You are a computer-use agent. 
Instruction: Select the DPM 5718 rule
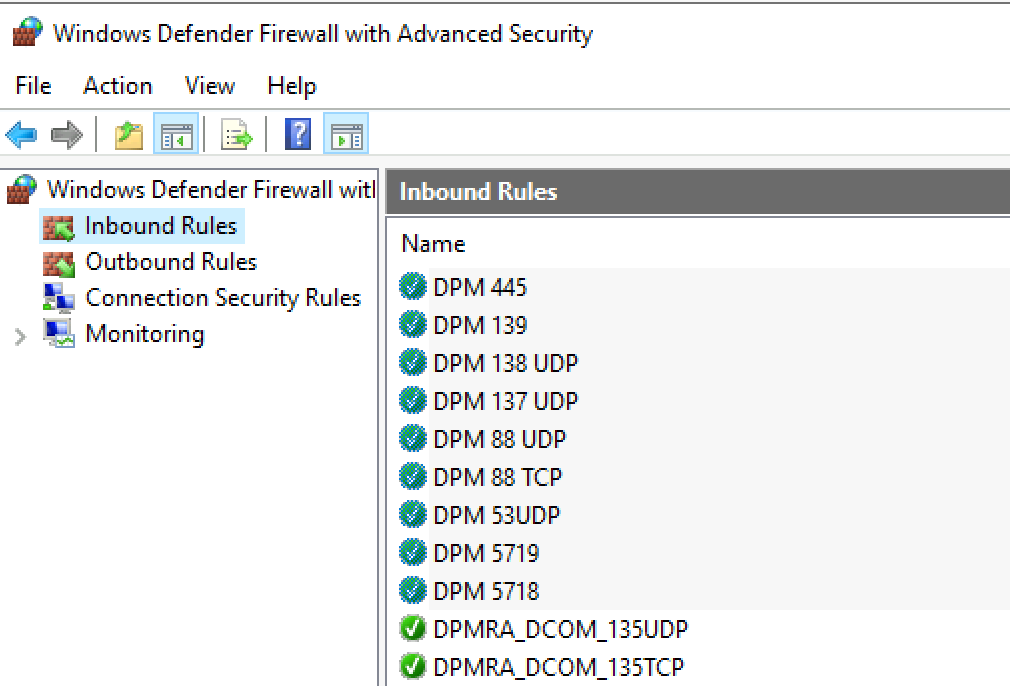point(486,591)
